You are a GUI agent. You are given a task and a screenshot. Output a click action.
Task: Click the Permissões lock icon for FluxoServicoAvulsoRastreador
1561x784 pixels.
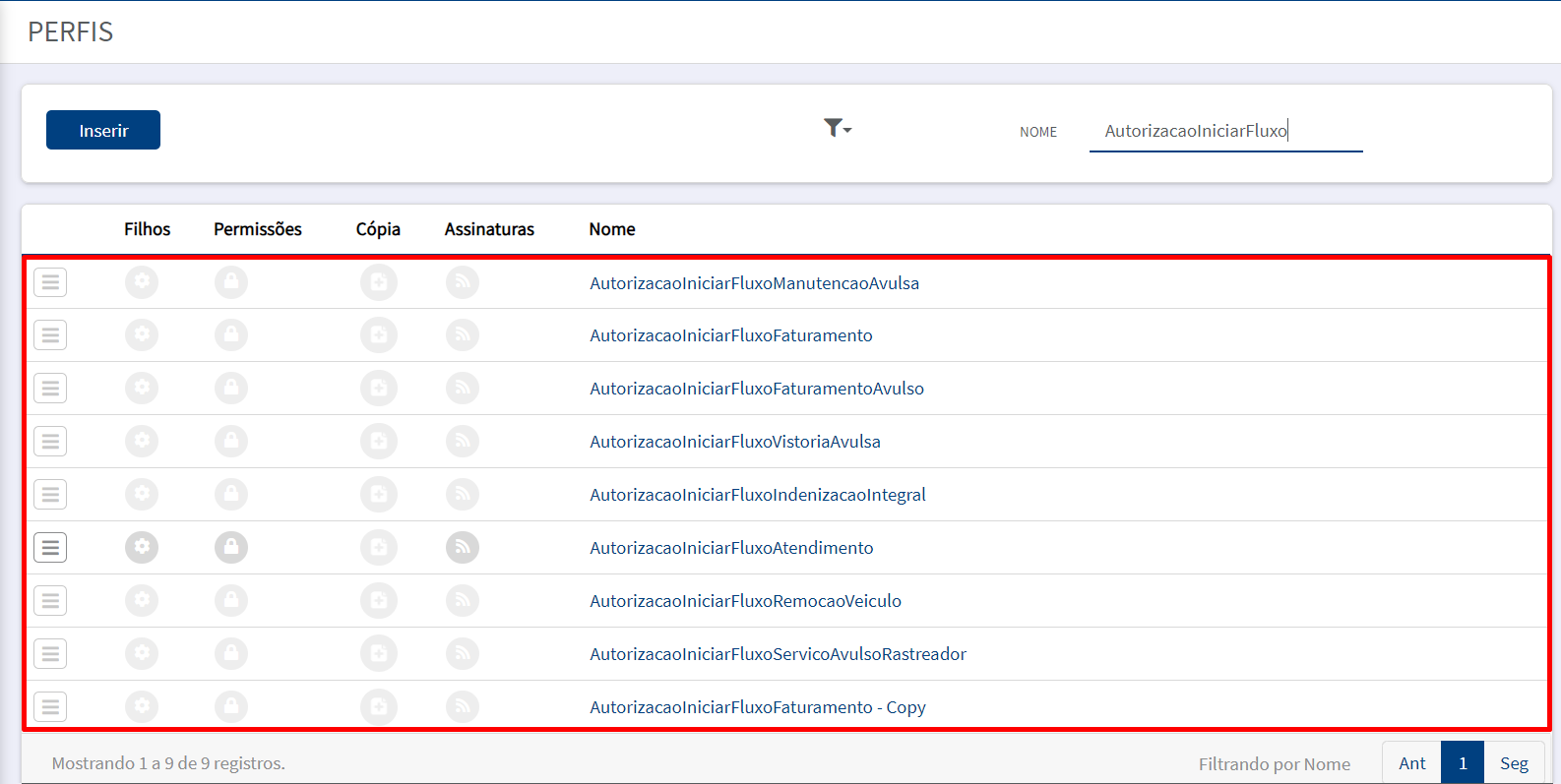[231, 654]
